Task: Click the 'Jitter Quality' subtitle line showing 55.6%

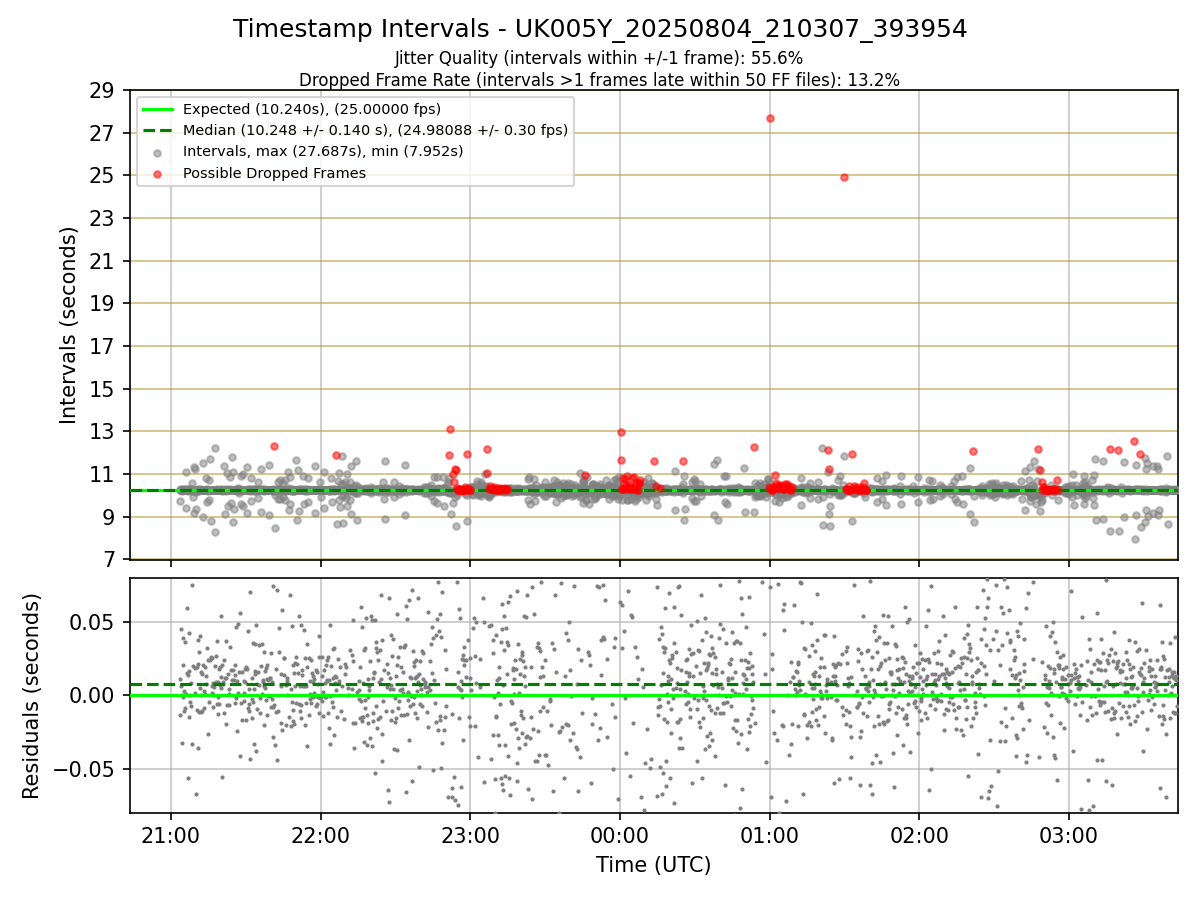Action: click(x=599, y=58)
